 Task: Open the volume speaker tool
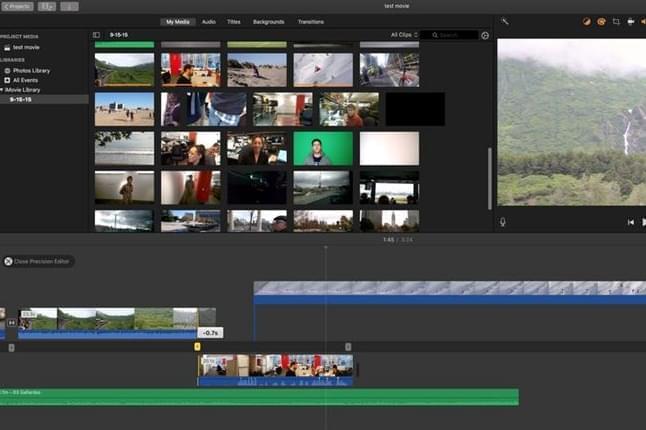pos(643,22)
